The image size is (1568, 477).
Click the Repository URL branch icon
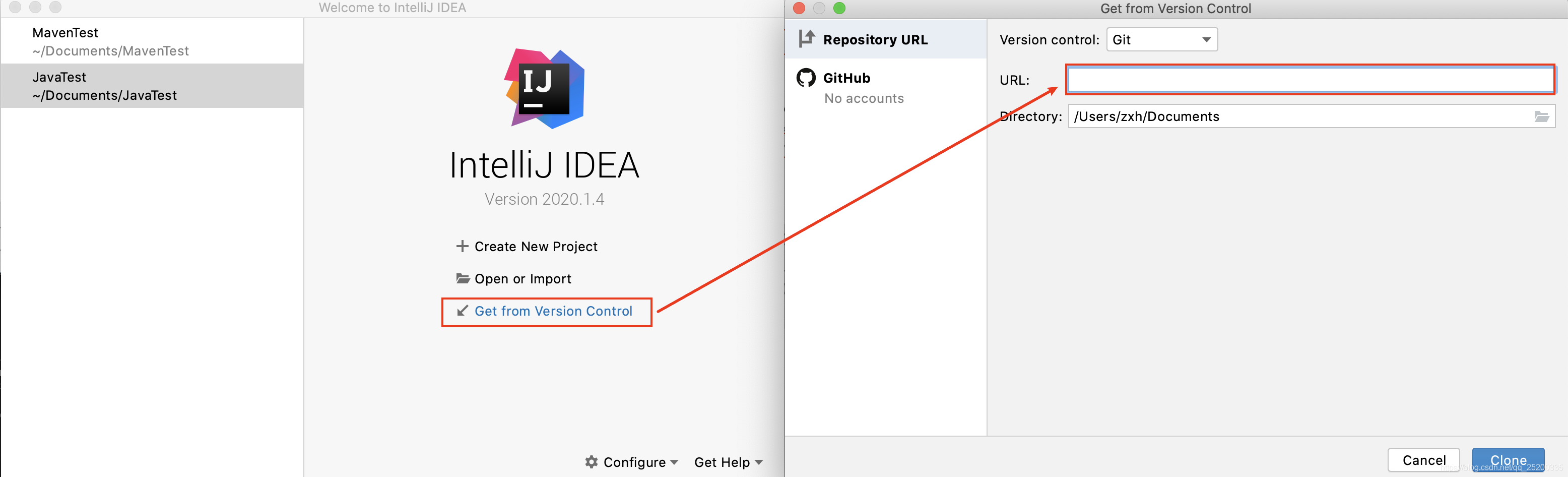807,39
